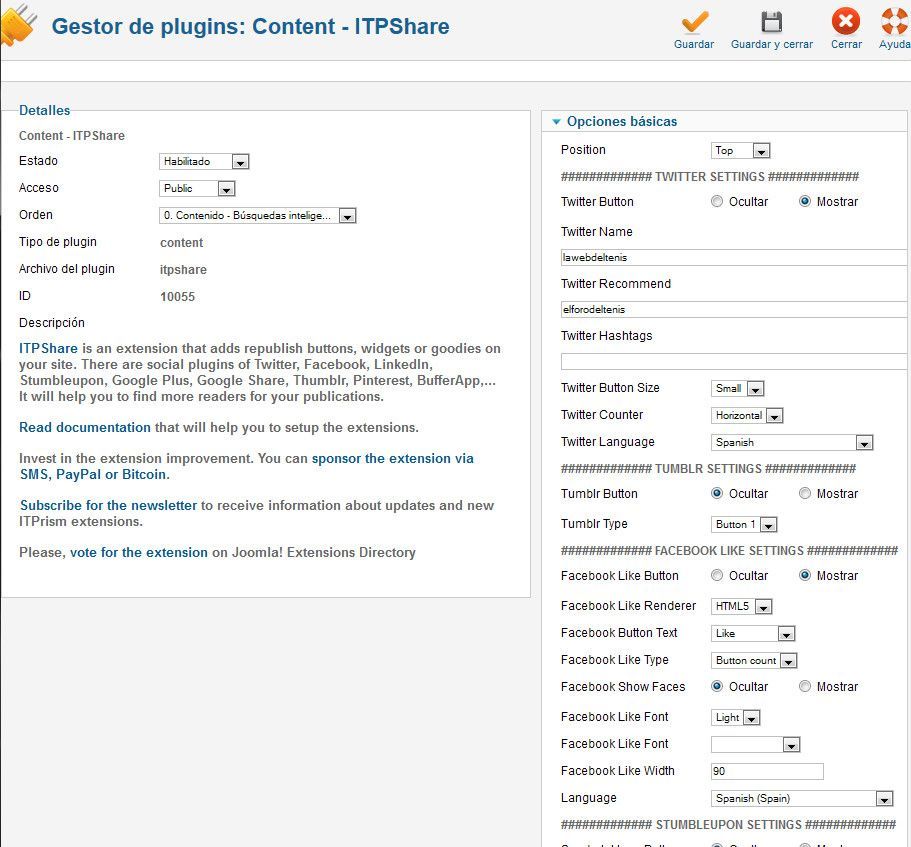Open the Read documentation link
Image resolution: width=911 pixels, height=847 pixels.
coord(85,427)
